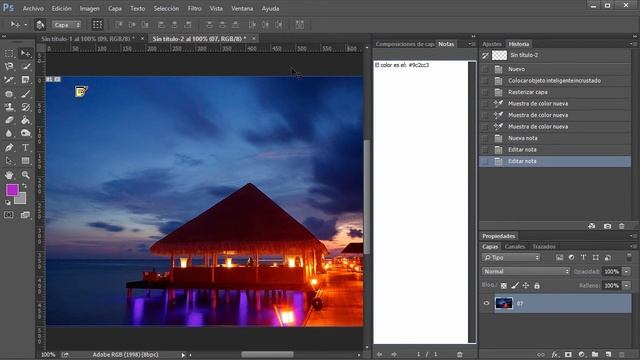Screen dimensions: 640x360
Task: Select the Move tool in toolbox
Action: point(25,54)
